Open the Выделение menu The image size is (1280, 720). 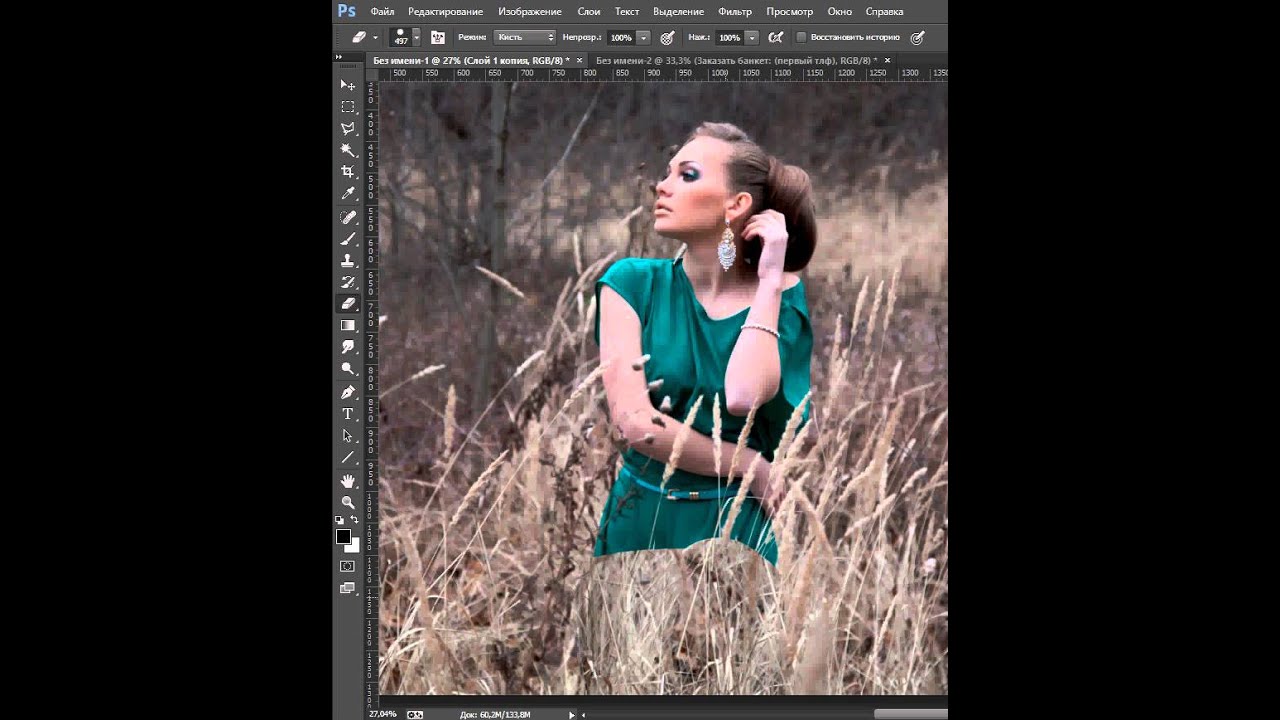click(x=678, y=11)
